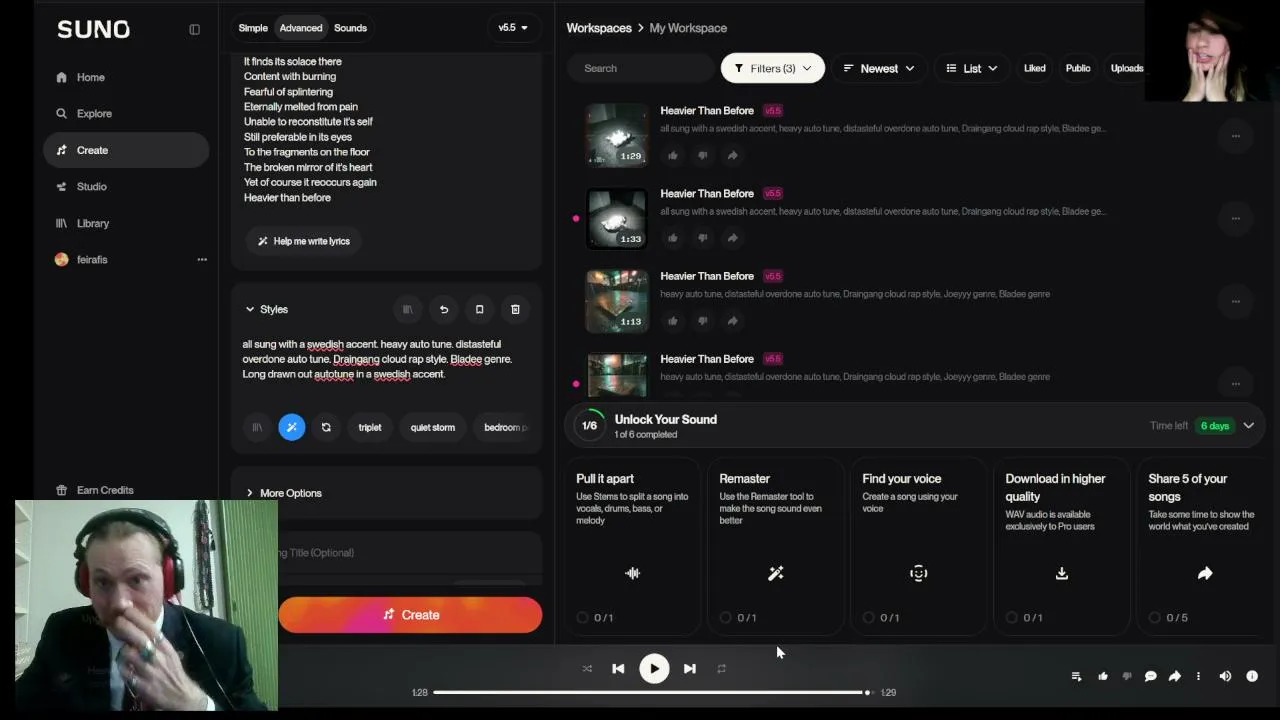The image size is (1280, 720).
Task: Click the player Play button
Action: 654,669
